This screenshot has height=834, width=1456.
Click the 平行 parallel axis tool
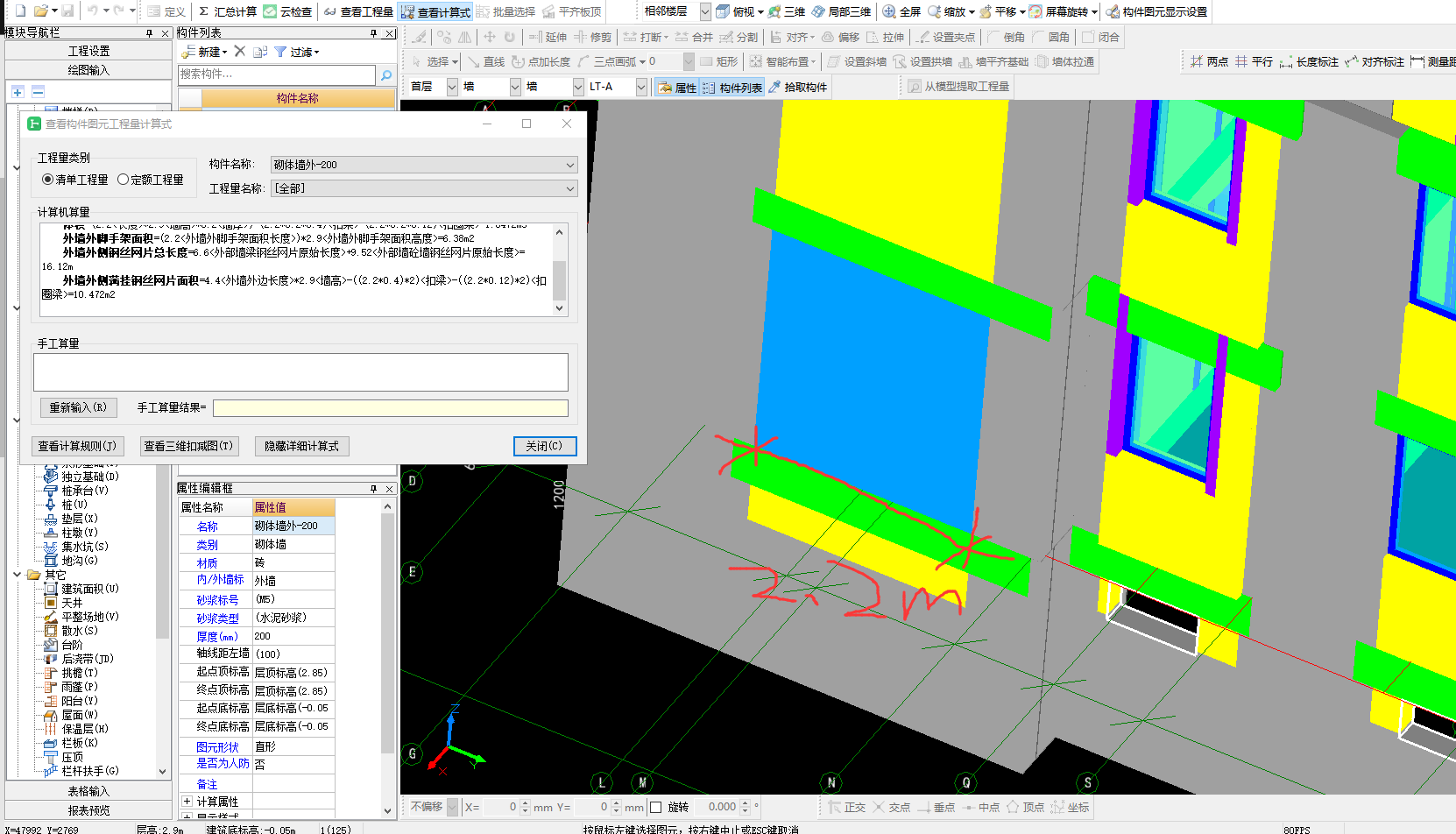(1254, 61)
